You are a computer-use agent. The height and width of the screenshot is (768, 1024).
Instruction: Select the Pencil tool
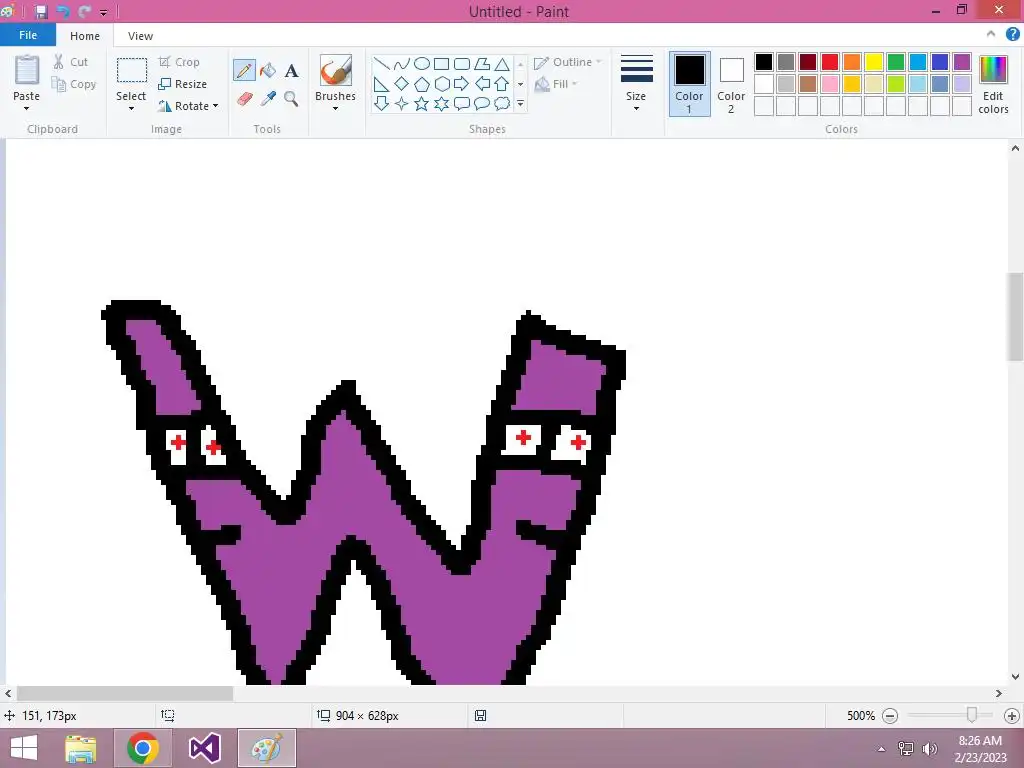click(x=244, y=71)
